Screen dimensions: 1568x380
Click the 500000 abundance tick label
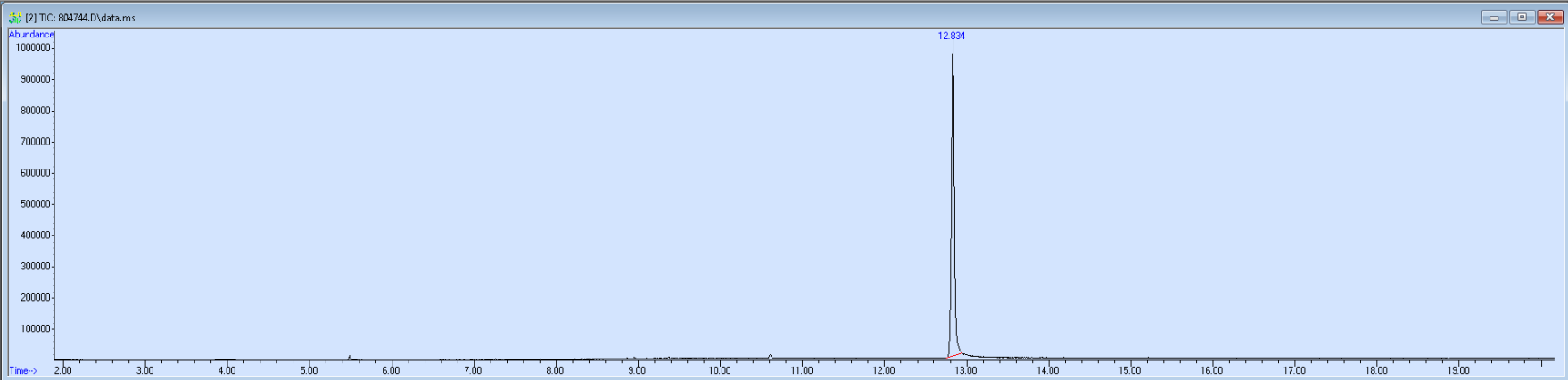coord(36,203)
